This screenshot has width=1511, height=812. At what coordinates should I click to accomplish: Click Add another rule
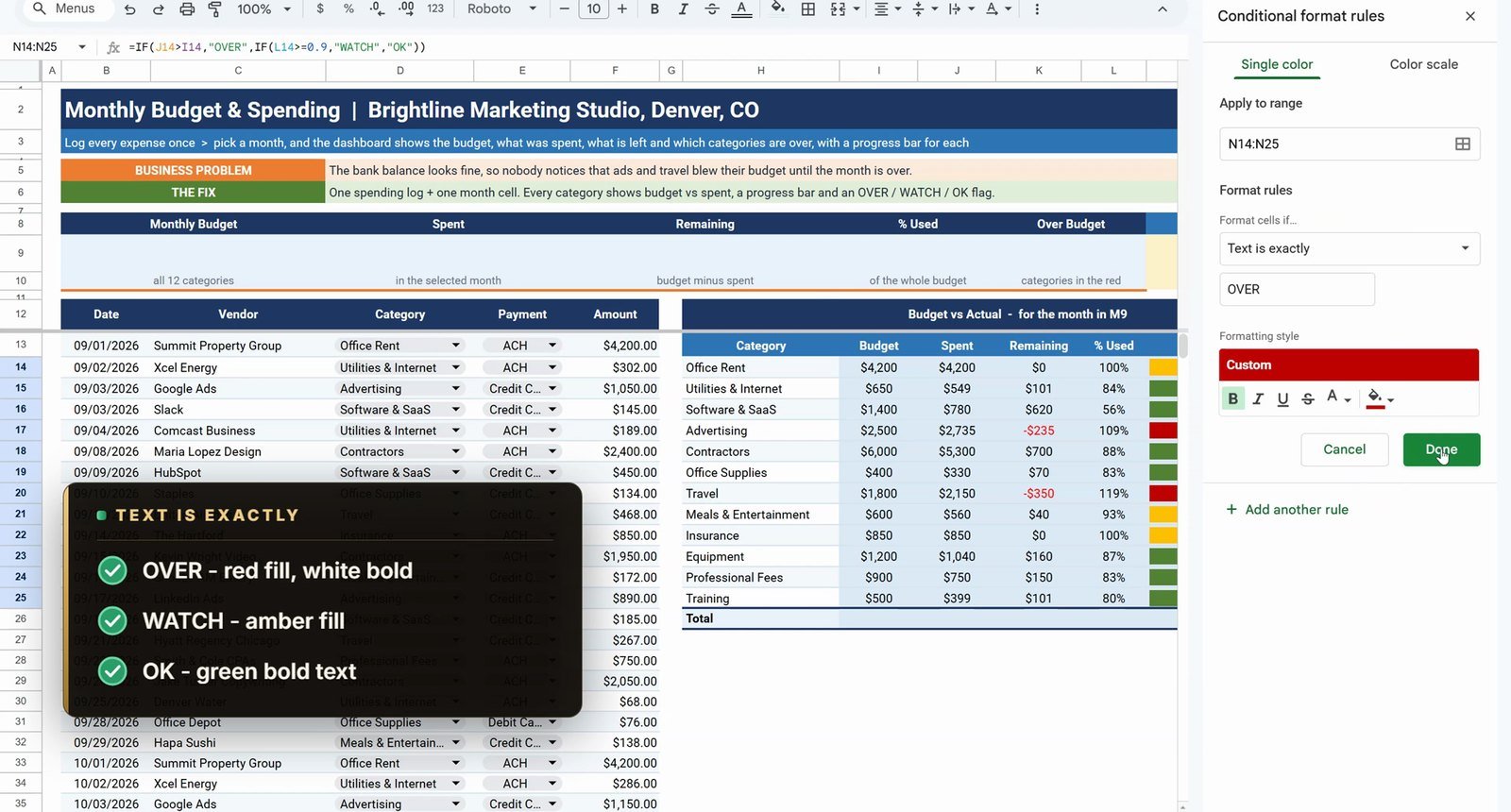1286,509
